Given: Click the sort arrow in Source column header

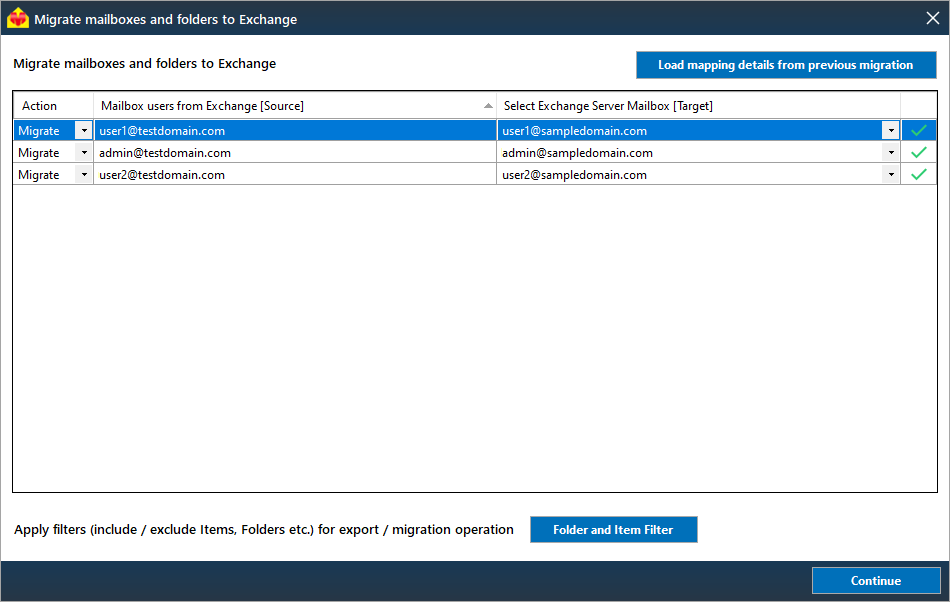Looking at the screenshot, I should [488, 106].
